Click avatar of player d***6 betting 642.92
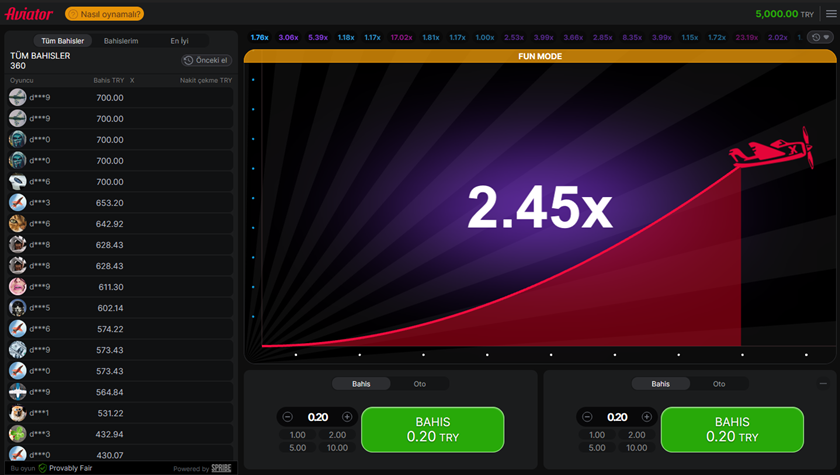This screenshot has width=840, height=475. coord(18,223)
